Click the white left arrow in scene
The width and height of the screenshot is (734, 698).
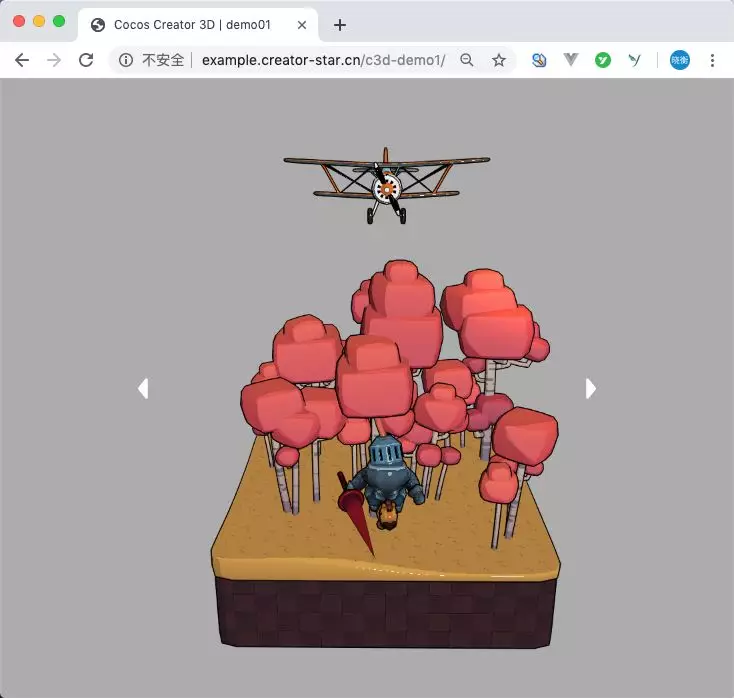pos(143,389)
